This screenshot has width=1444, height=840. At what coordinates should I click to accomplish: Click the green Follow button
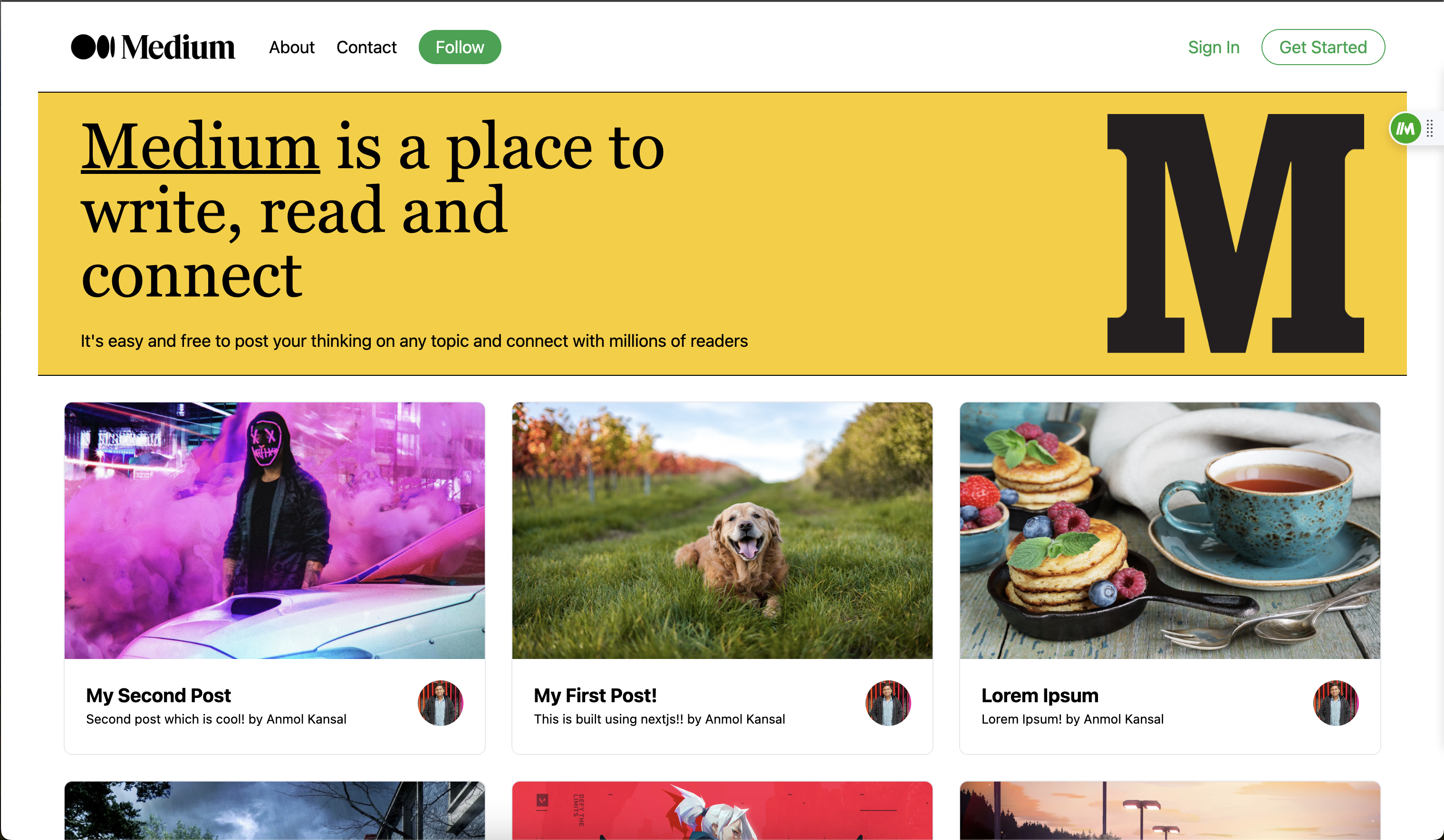coord(460,47)
